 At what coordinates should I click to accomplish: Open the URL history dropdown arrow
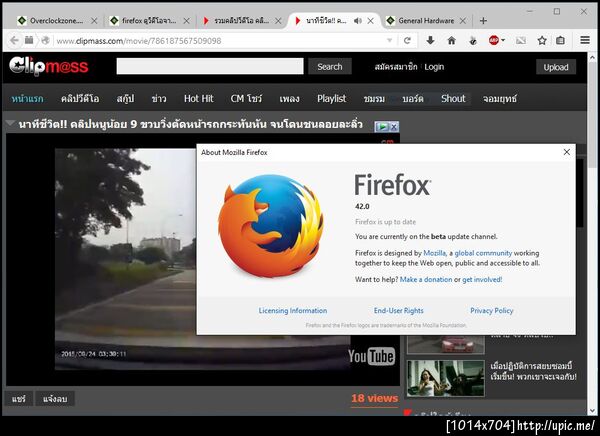(x=390, y=40)
